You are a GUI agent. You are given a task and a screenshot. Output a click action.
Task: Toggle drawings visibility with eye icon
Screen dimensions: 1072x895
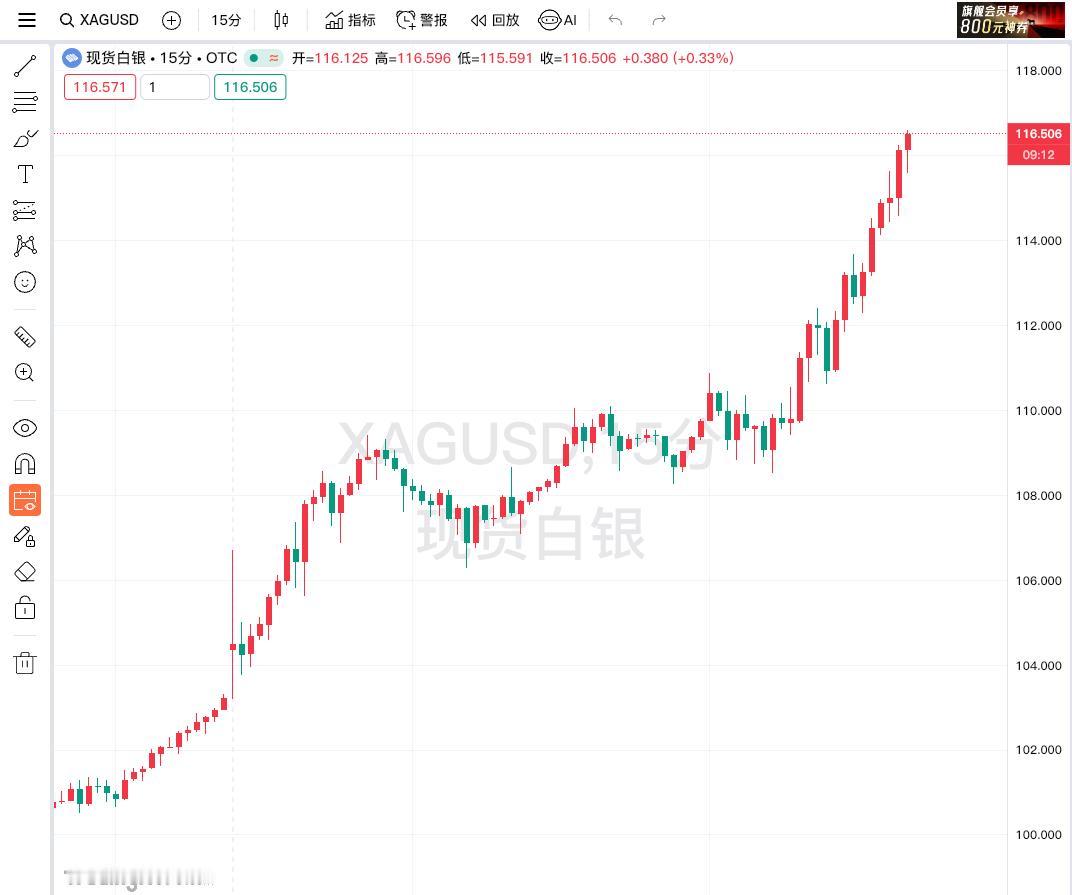point(25,428)
